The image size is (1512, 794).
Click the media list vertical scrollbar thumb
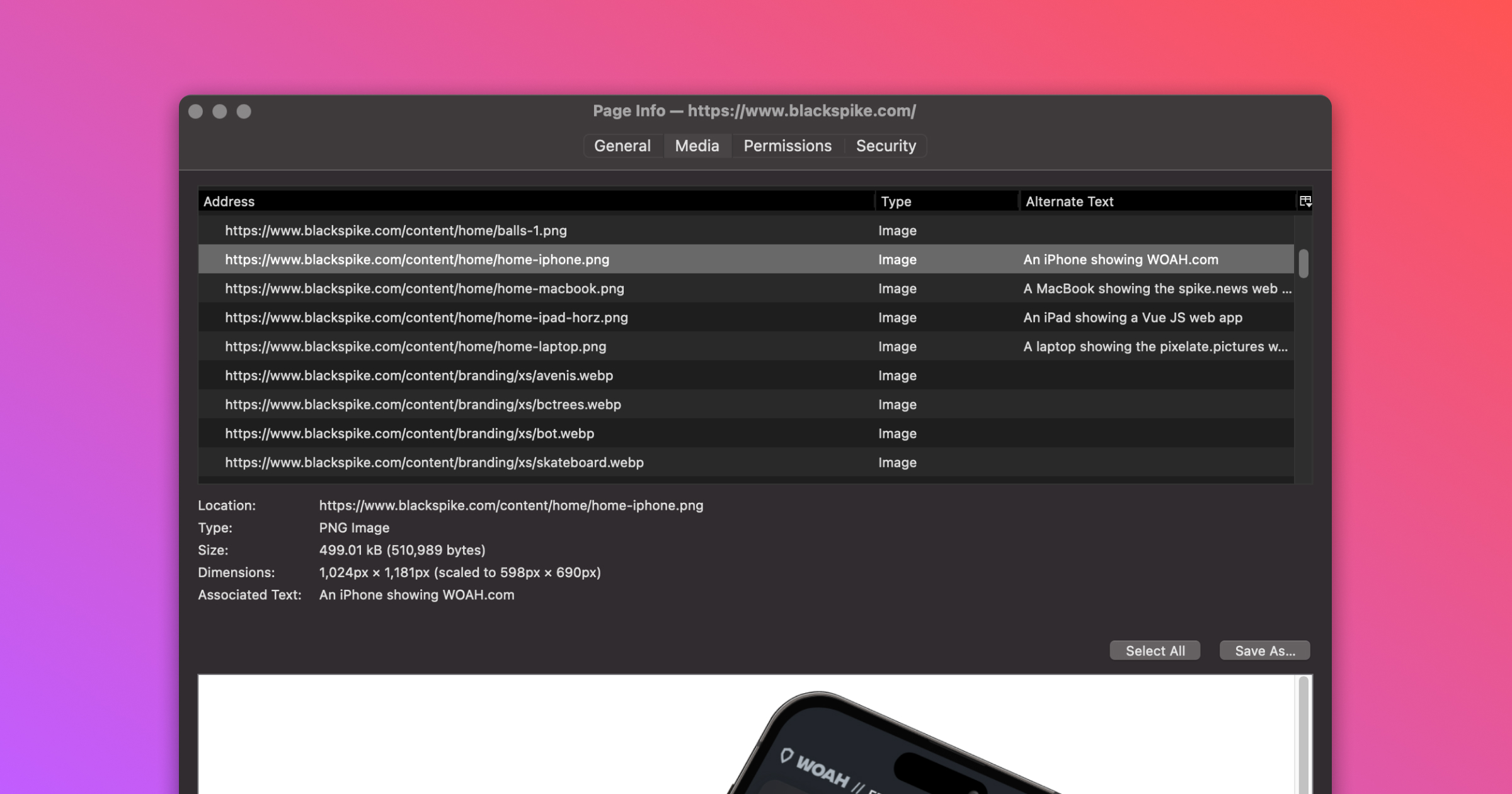[x=1303, y=263]
